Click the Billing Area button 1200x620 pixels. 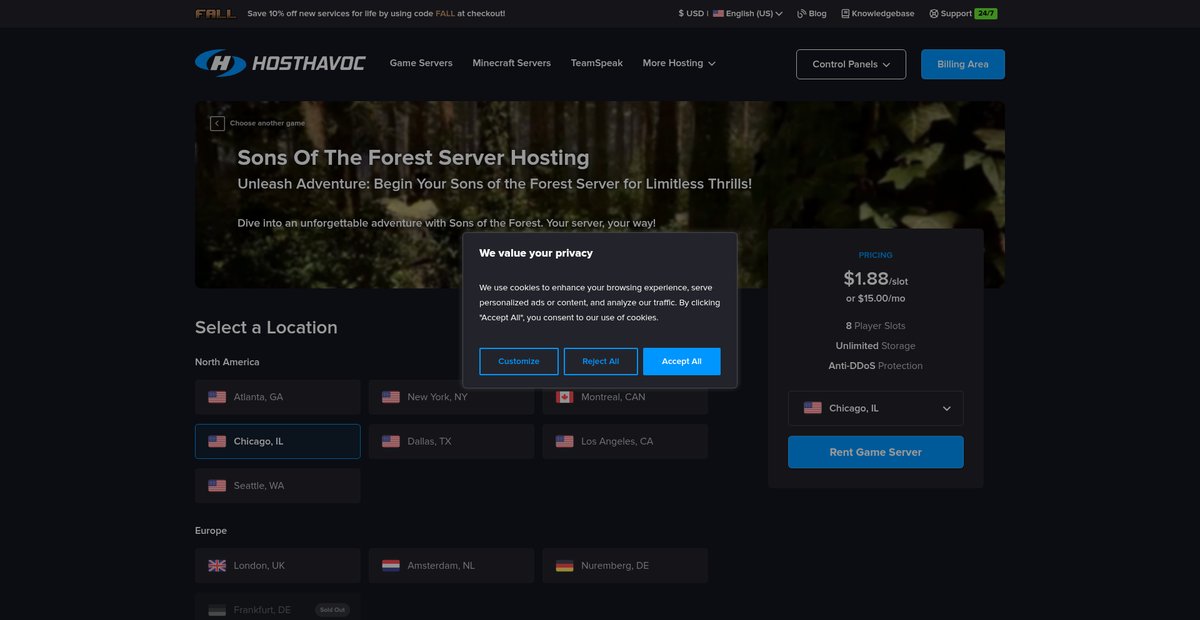click(963, 64)
